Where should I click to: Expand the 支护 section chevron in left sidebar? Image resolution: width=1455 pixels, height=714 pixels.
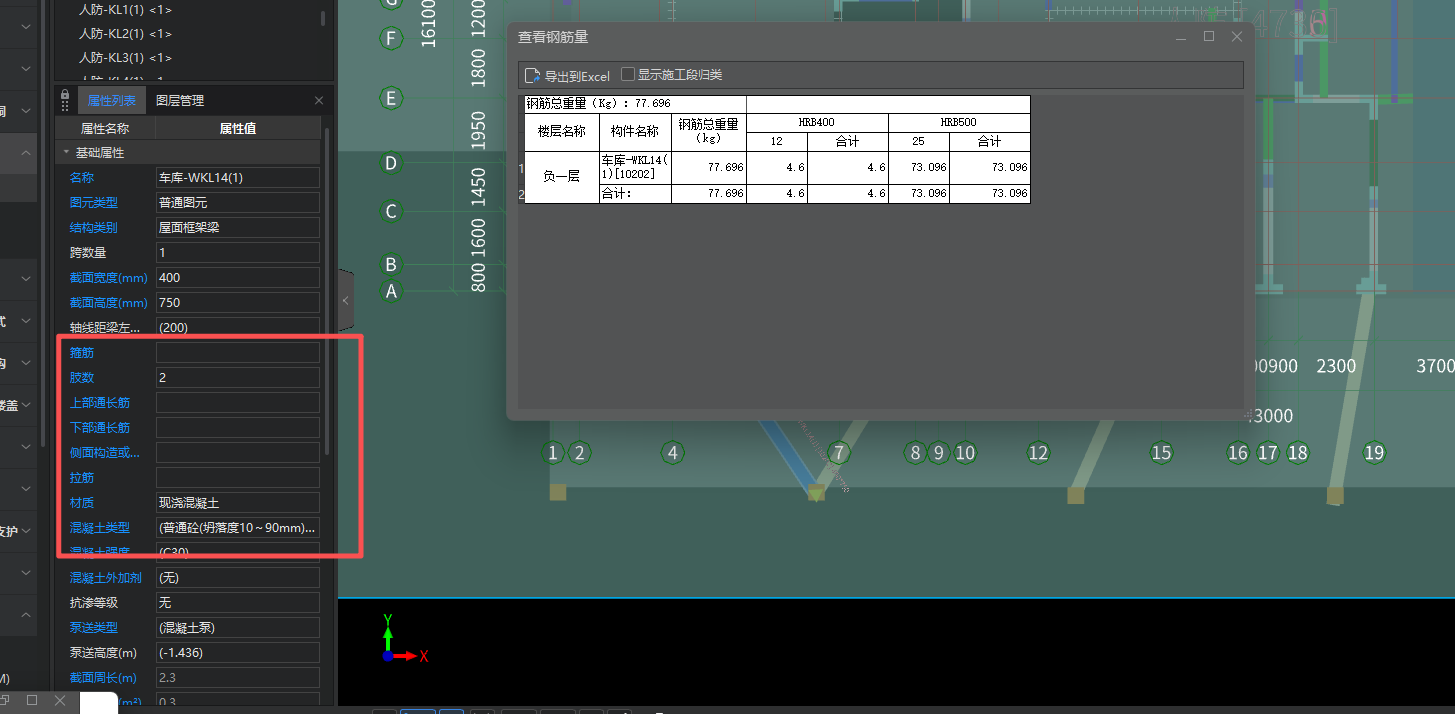pos(28,531)
